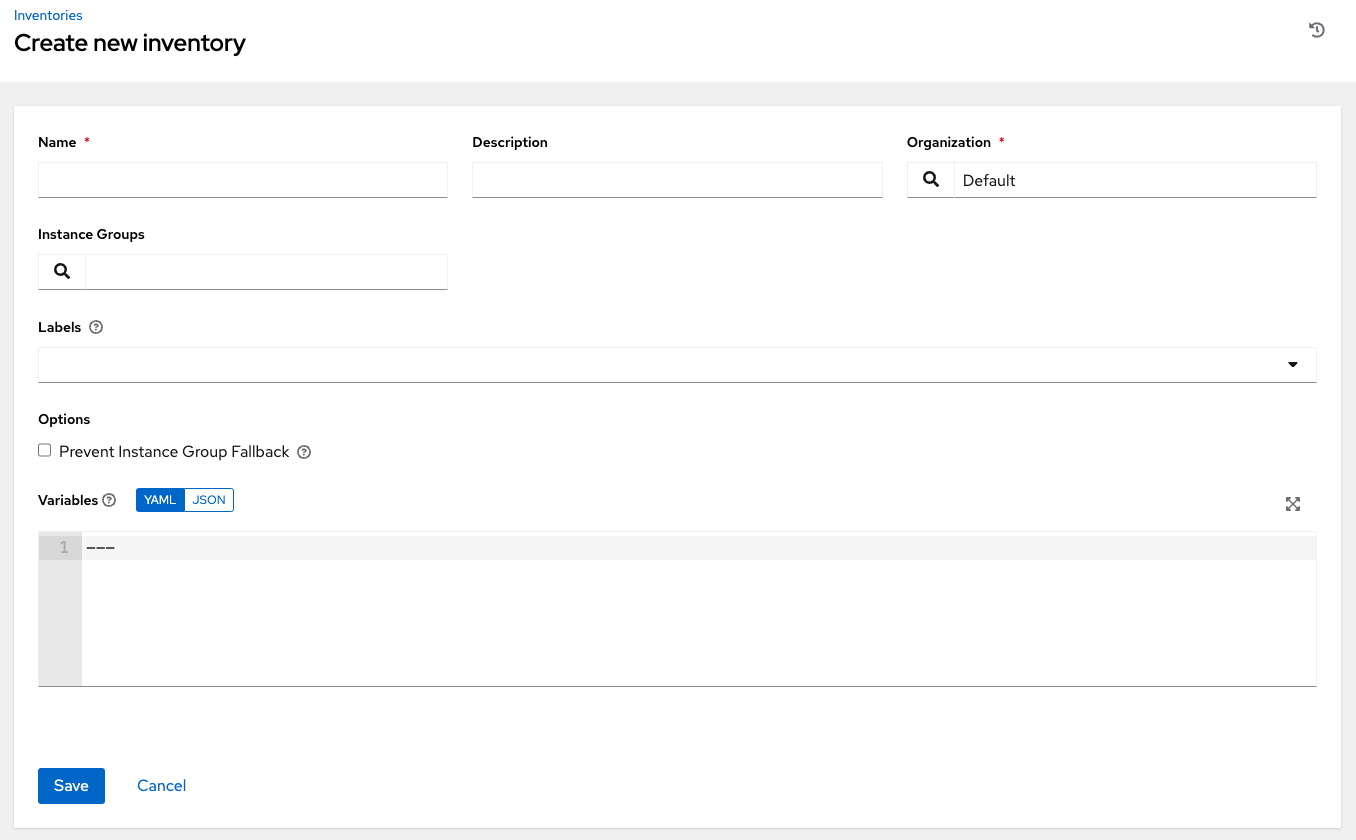1356x840 pixels.
Task: Enable the Prevent Instance Group Fallback checkbox
Action: point(44,450)
